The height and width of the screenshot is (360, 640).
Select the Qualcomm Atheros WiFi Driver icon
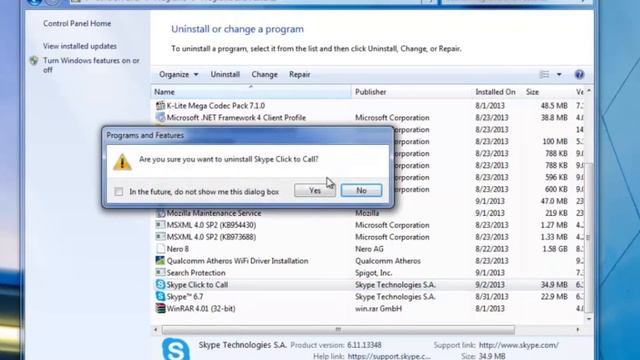click(160, 261)
